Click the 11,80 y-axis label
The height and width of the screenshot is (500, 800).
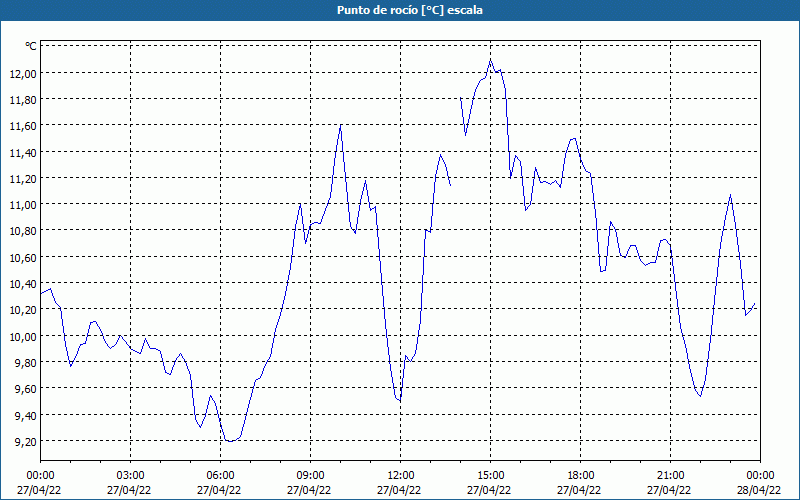click(23, 99)
